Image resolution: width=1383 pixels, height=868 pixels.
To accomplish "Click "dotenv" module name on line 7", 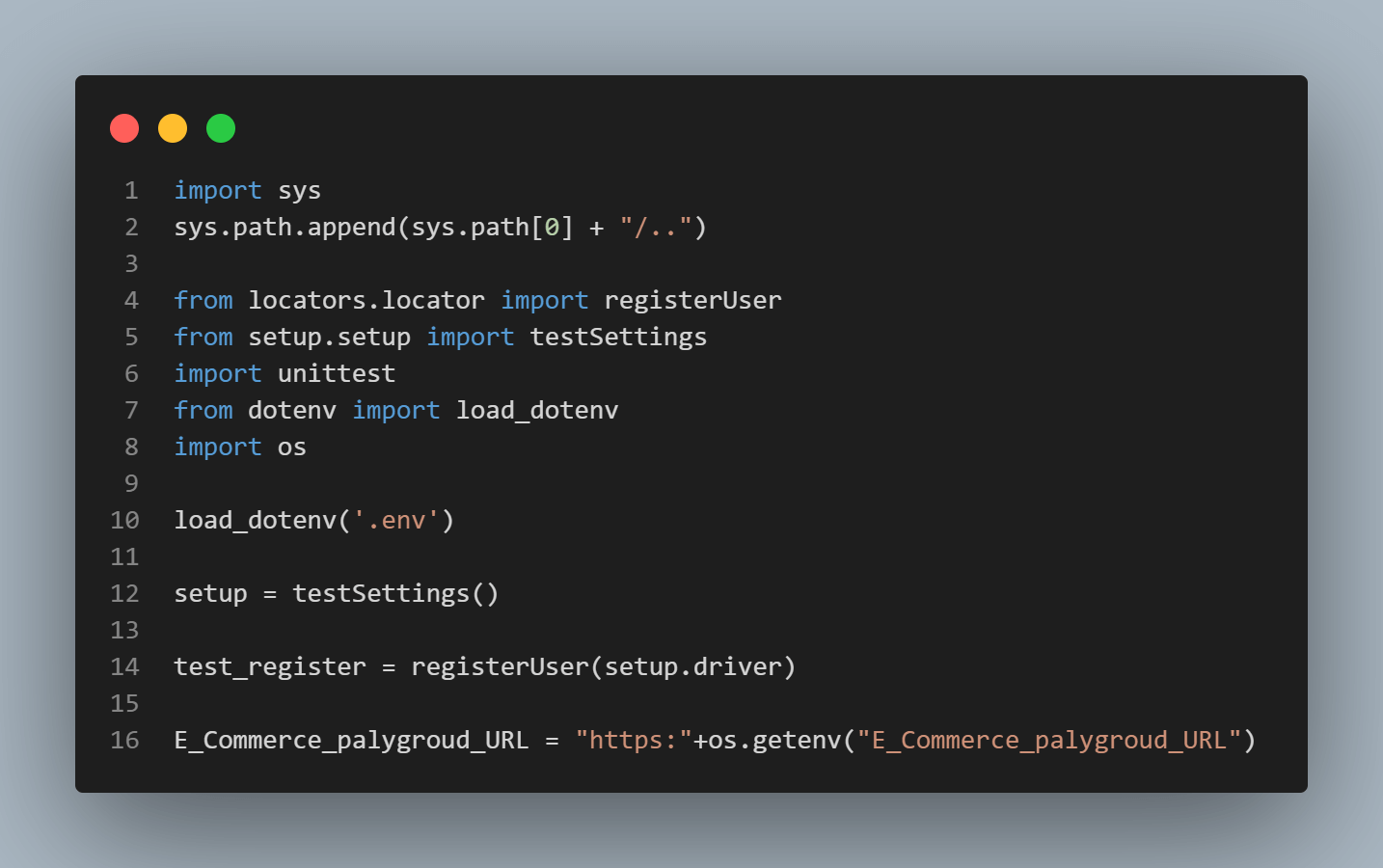I will pyautogui.click(x=292, y=411).
